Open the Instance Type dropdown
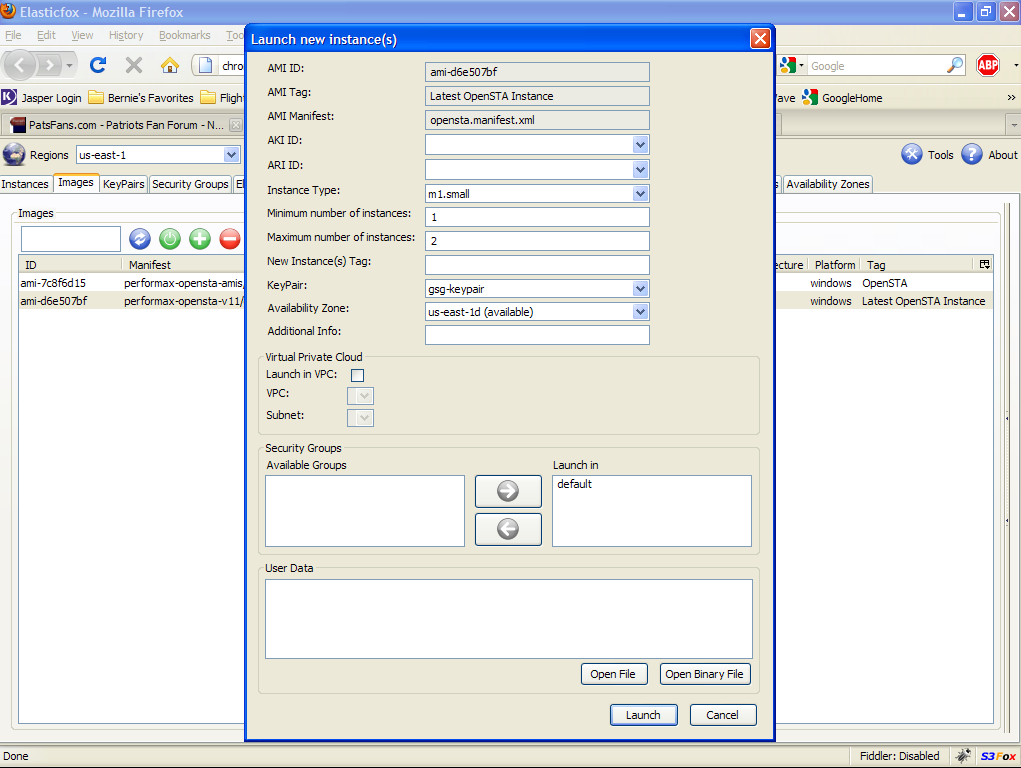The height and width of the screenshot is (768, 1021). [640, 193]
